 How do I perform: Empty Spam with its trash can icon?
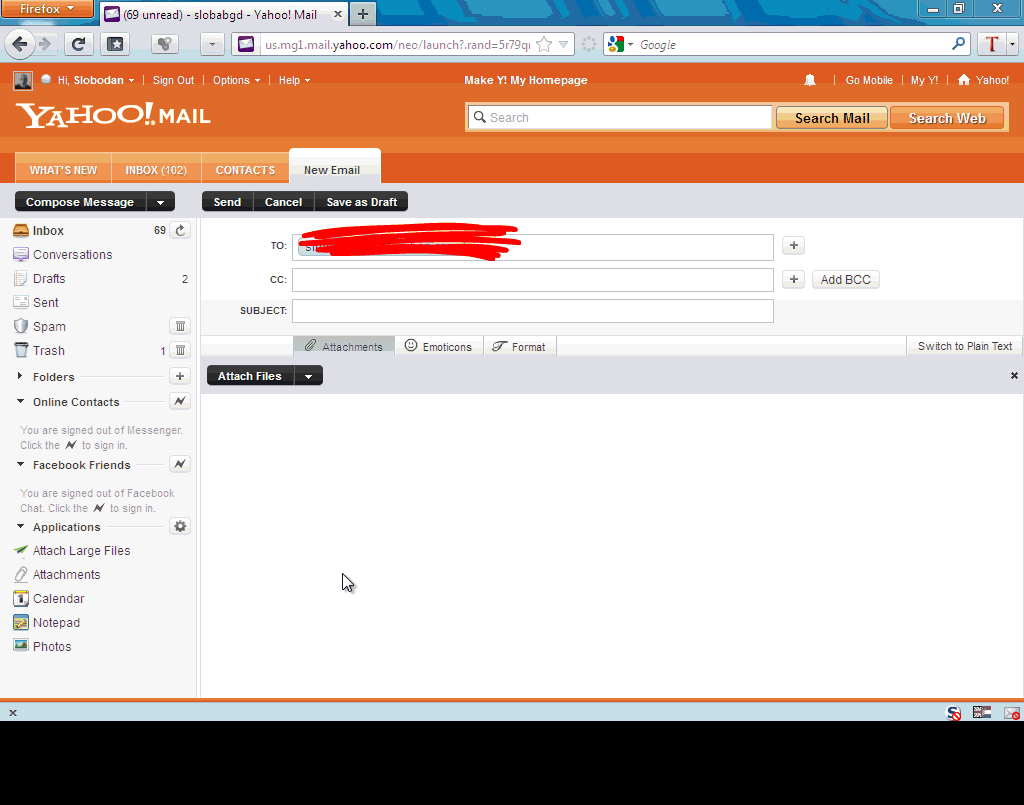point(180,326)
